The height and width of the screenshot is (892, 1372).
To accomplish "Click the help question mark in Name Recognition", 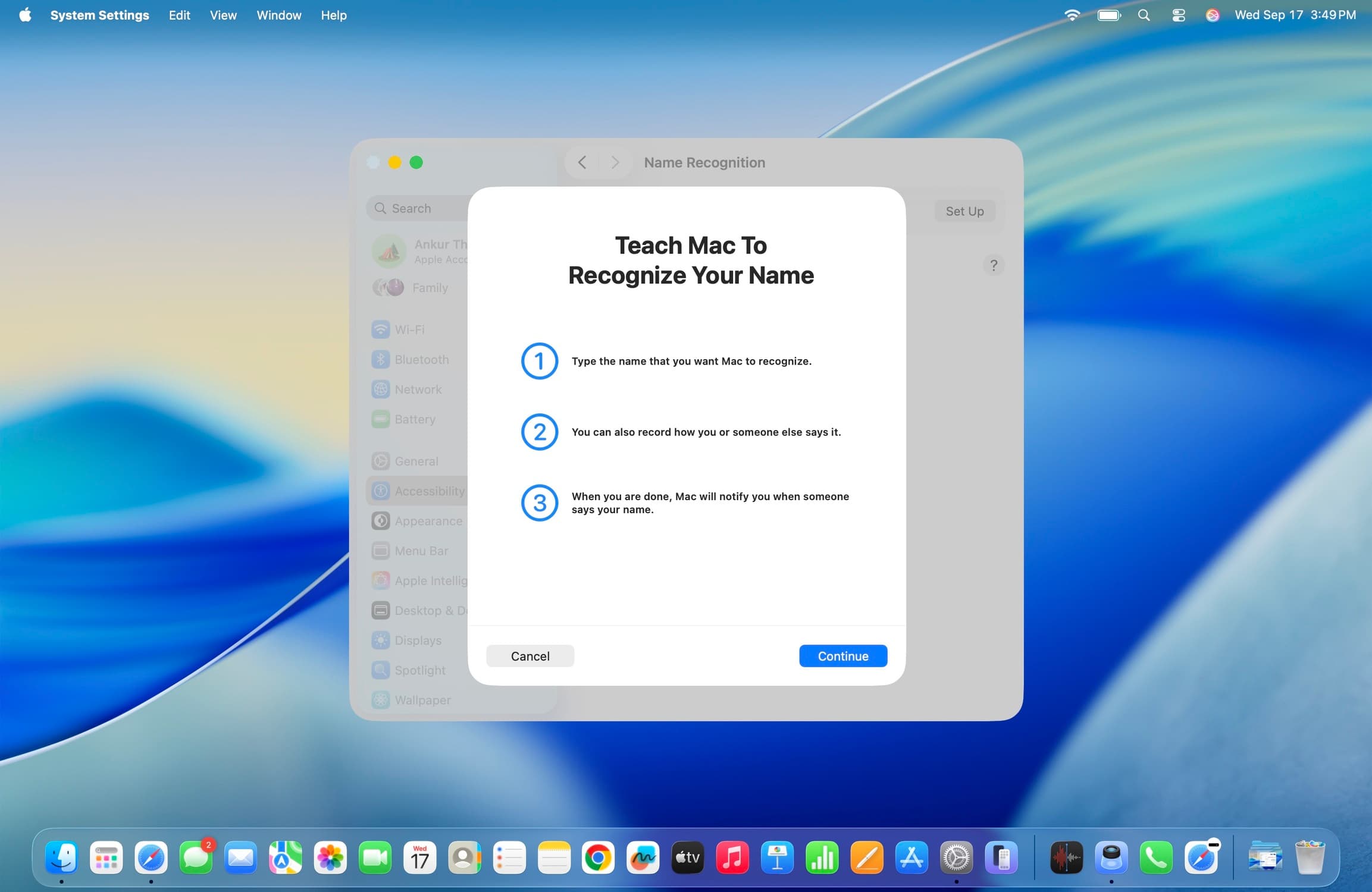I will coord(992,265).
